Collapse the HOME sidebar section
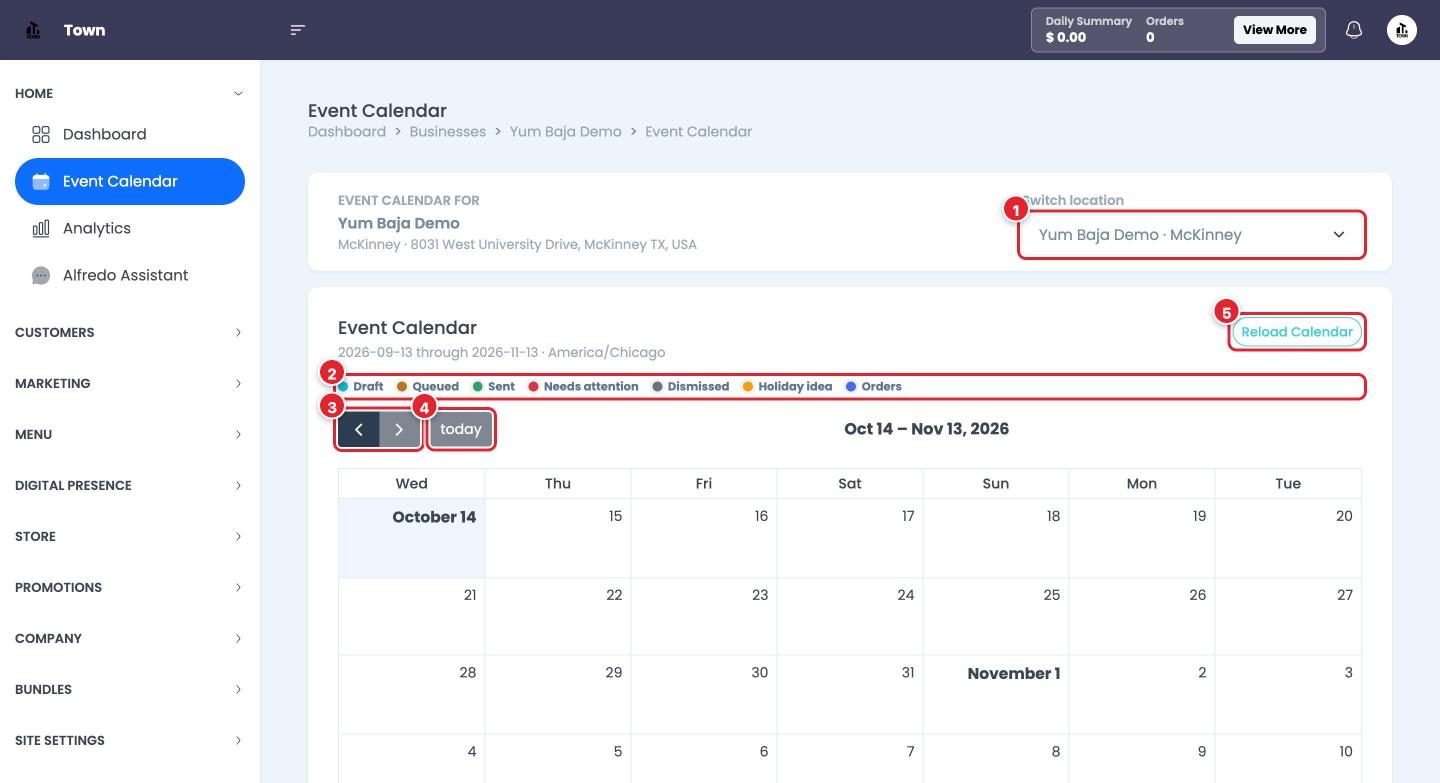Screen dimensions: 1440x783 130,93
